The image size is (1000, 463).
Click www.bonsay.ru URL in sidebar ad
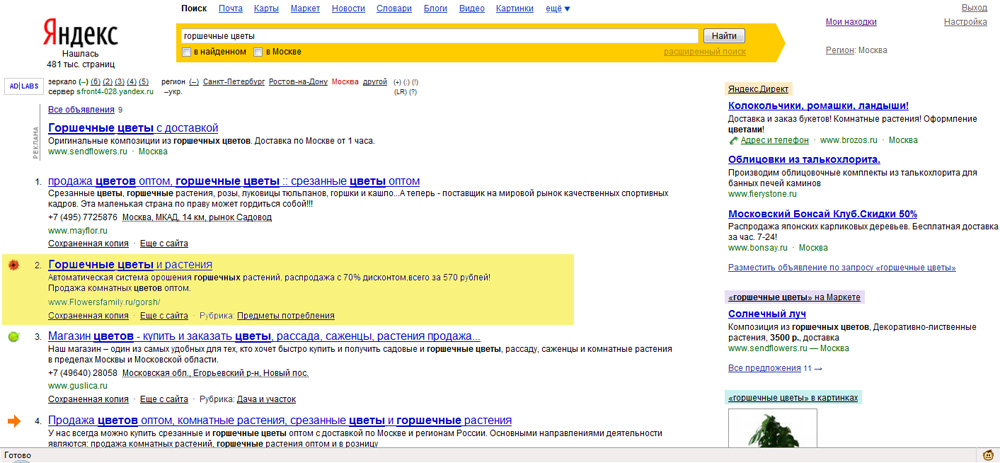pos(757,247)
